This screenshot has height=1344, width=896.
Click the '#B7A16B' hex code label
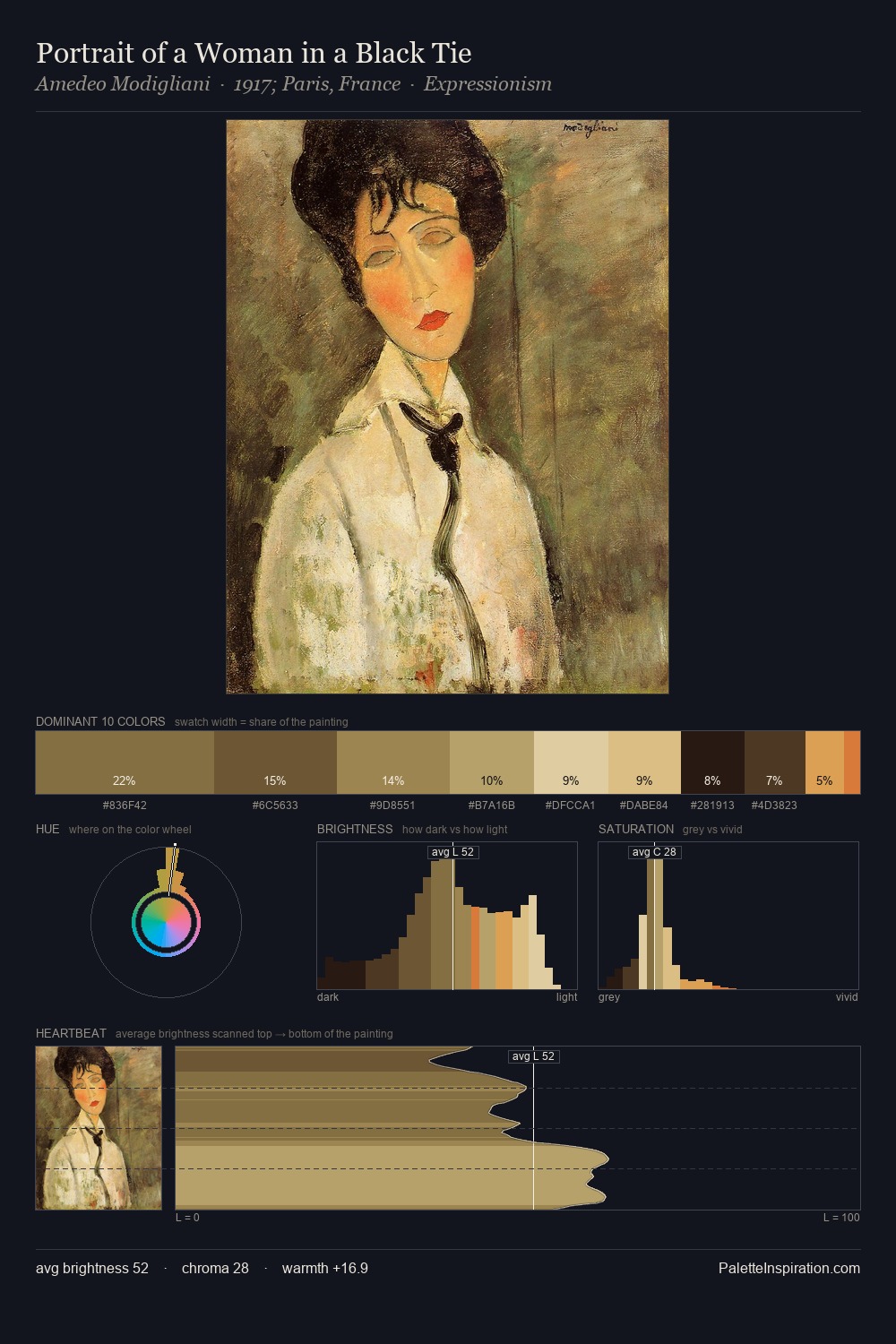point(492,806)
